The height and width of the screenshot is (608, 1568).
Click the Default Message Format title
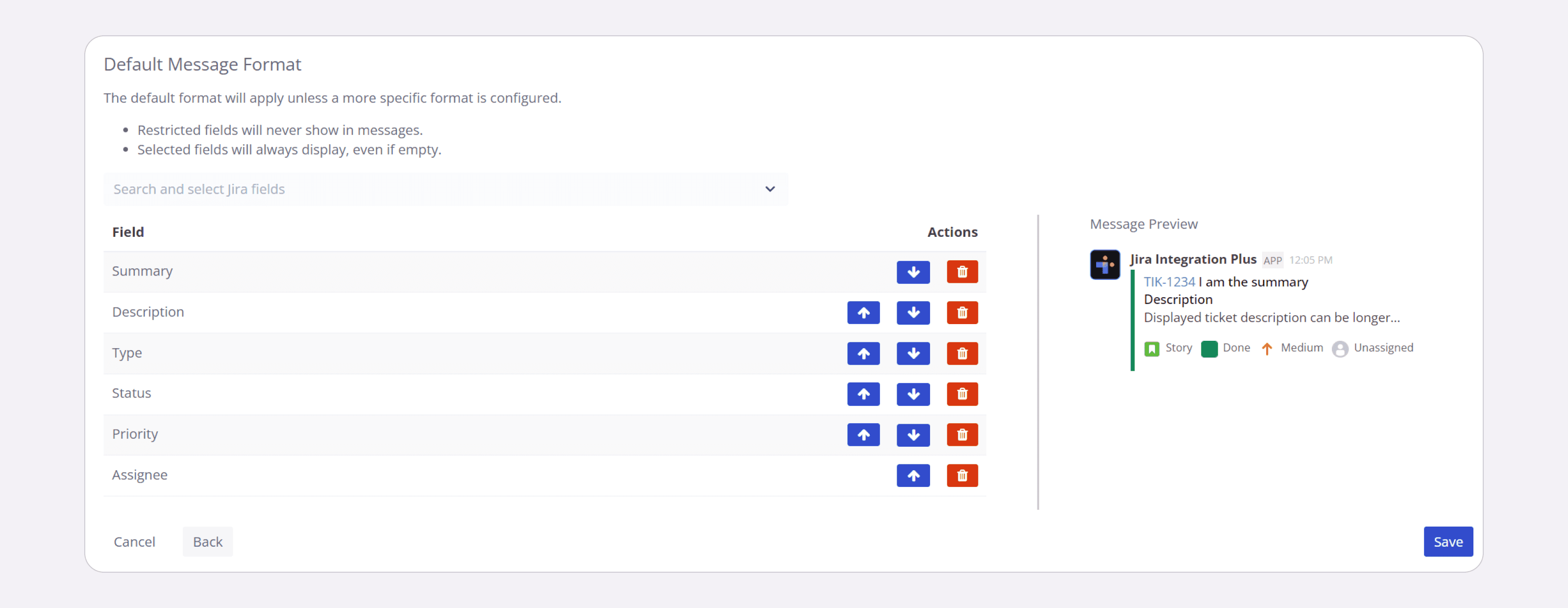click(202, 64)
